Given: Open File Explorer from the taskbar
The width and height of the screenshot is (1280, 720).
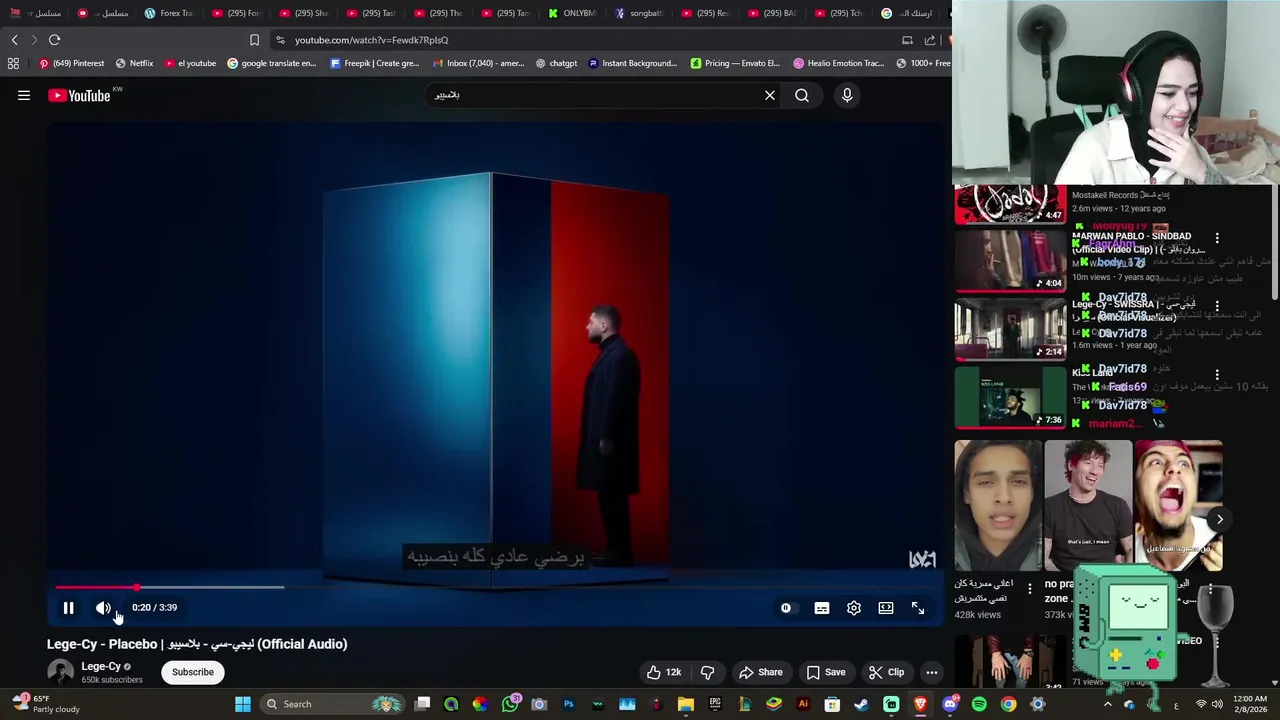Looking at the screenshot, I should point(686,704).
